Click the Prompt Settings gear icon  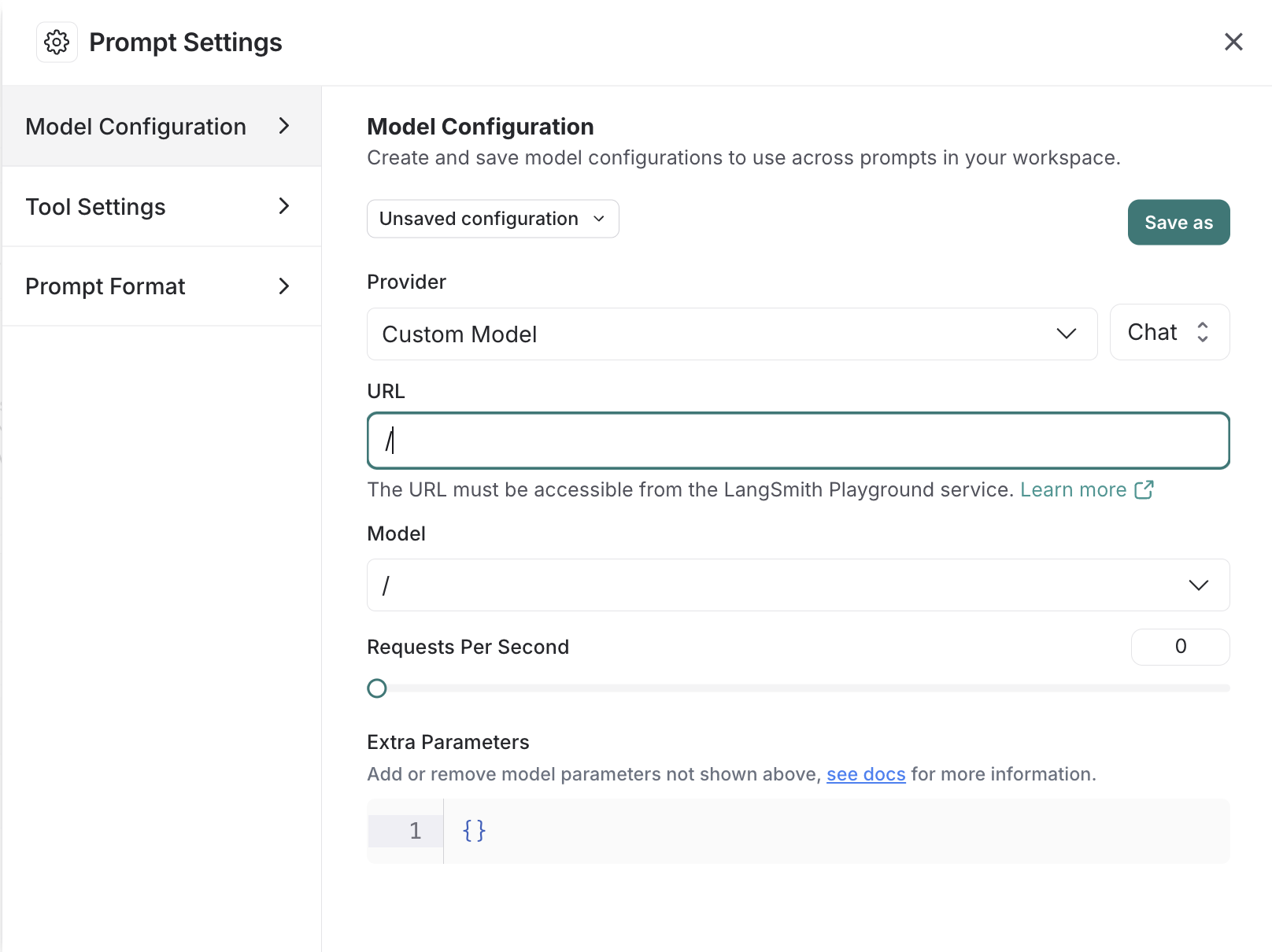(x=57, y=42)
